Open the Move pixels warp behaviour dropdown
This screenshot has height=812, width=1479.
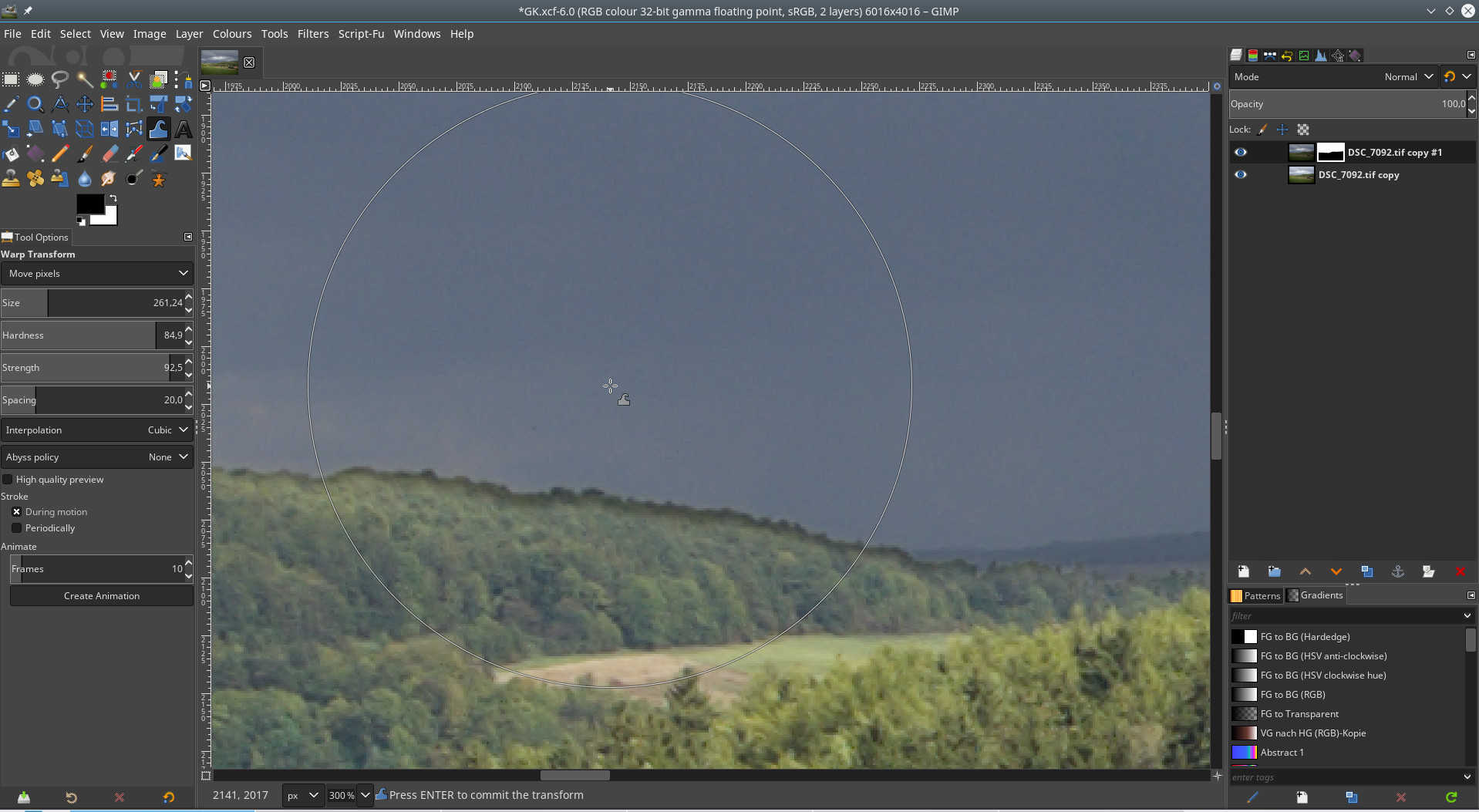pos(96,274)
